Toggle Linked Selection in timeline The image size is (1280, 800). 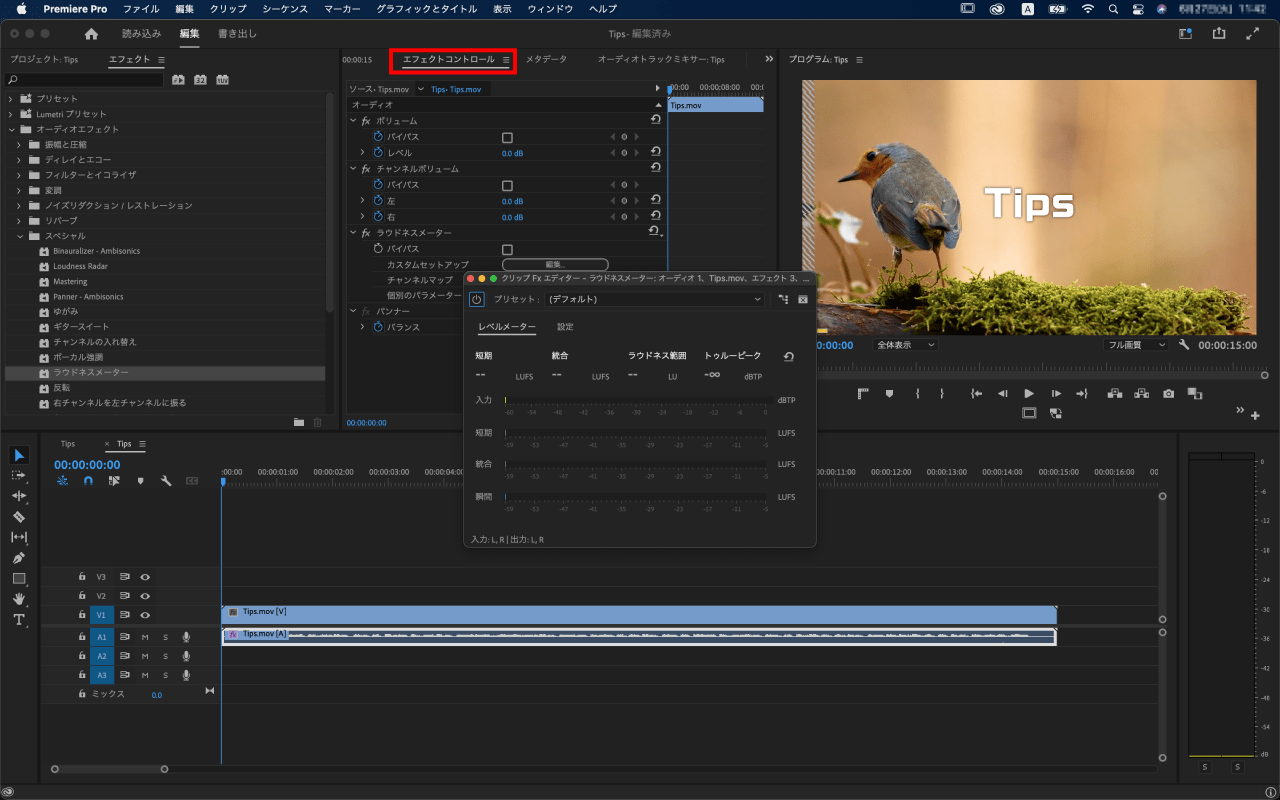pos(114,481)
